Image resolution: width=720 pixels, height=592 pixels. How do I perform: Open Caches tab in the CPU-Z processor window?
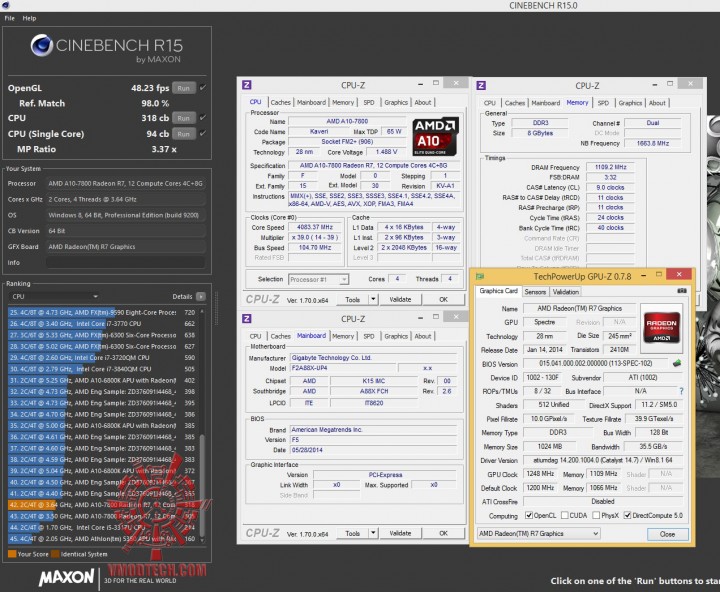click(x=281, y=102)
